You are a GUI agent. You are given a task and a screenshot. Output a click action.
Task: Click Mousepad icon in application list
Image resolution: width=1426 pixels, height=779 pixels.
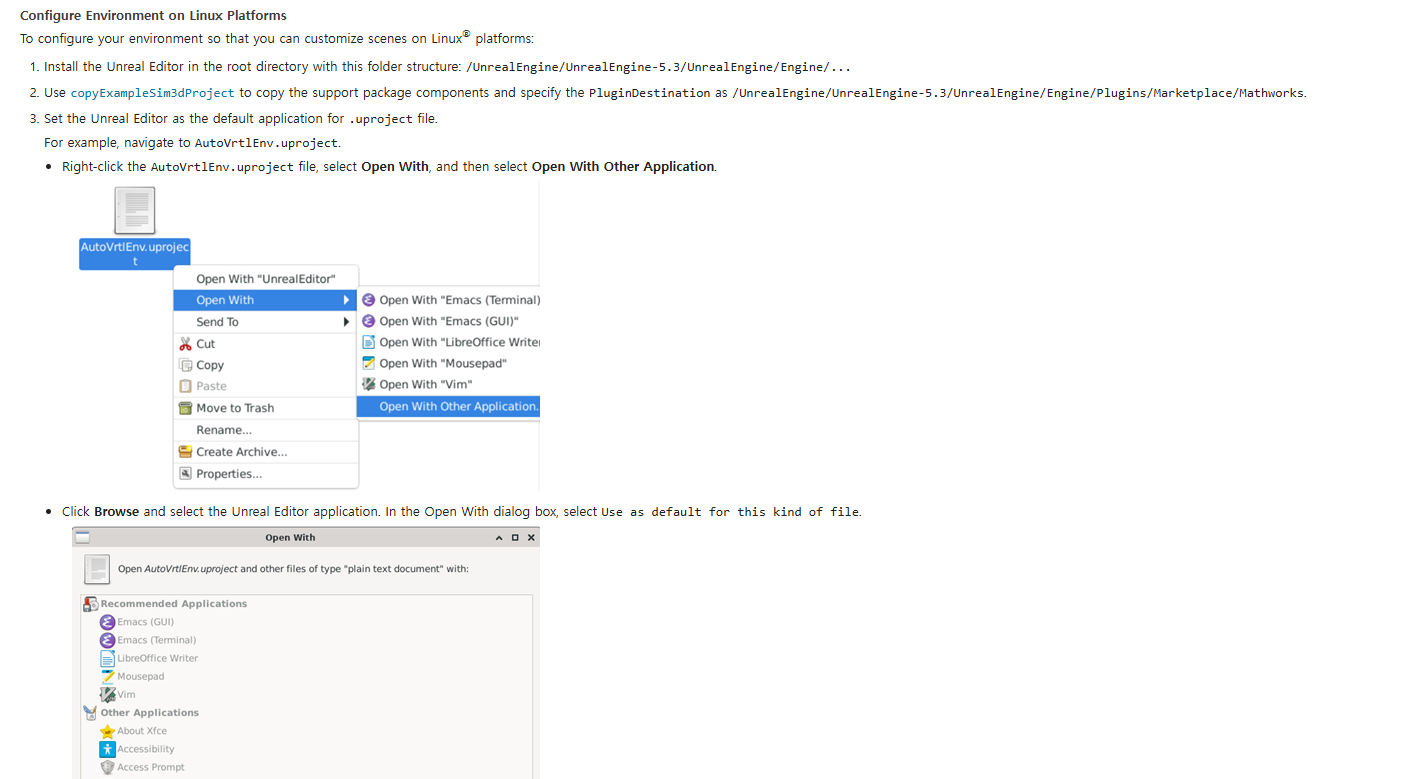pyautogui.click(x=107, y=676)
